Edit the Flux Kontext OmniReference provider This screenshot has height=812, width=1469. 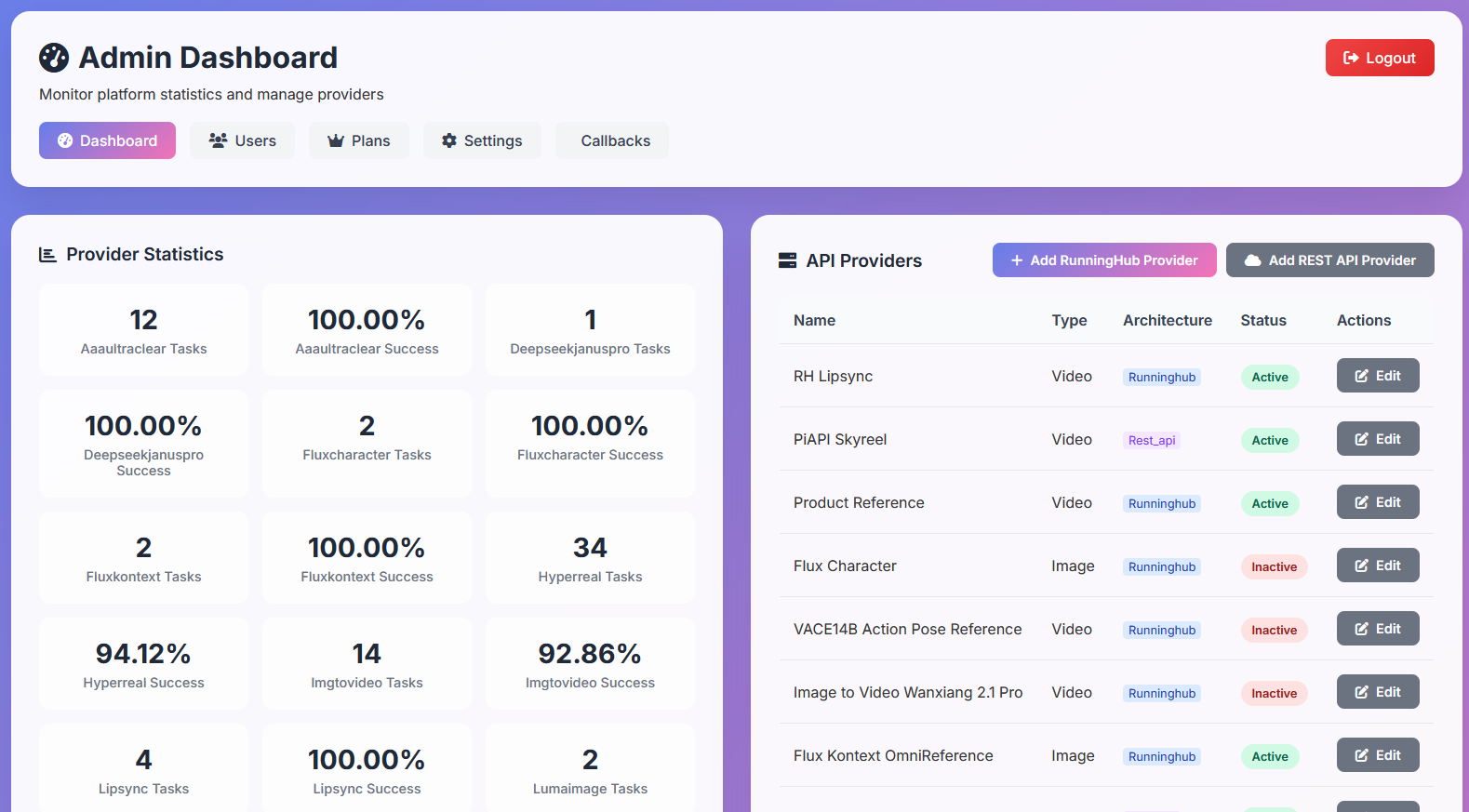coord(1377,755)
